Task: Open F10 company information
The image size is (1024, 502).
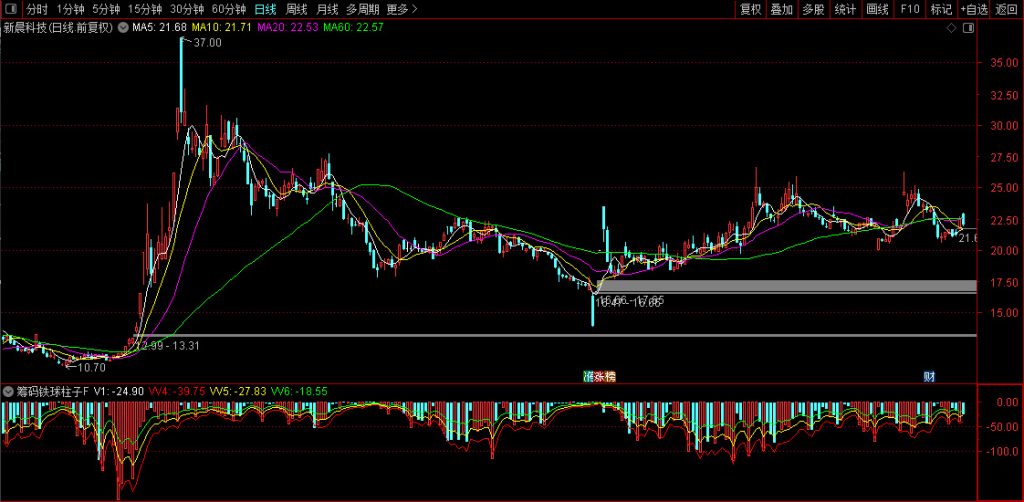Action: pos(909,9)
